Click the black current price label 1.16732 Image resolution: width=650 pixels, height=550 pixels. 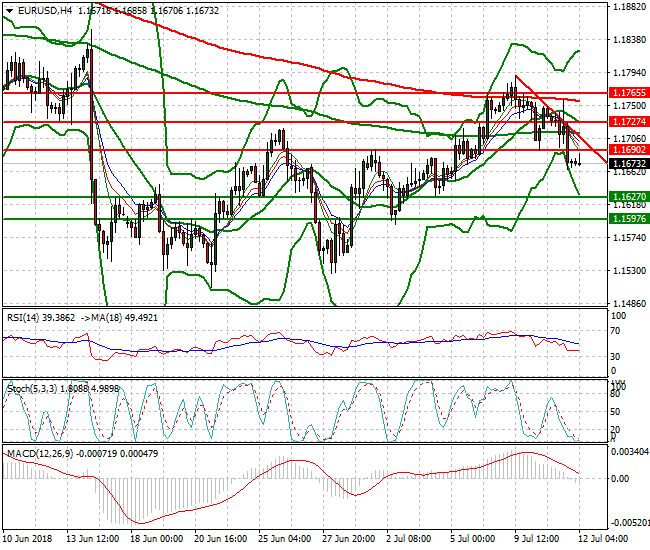[629, 164]
